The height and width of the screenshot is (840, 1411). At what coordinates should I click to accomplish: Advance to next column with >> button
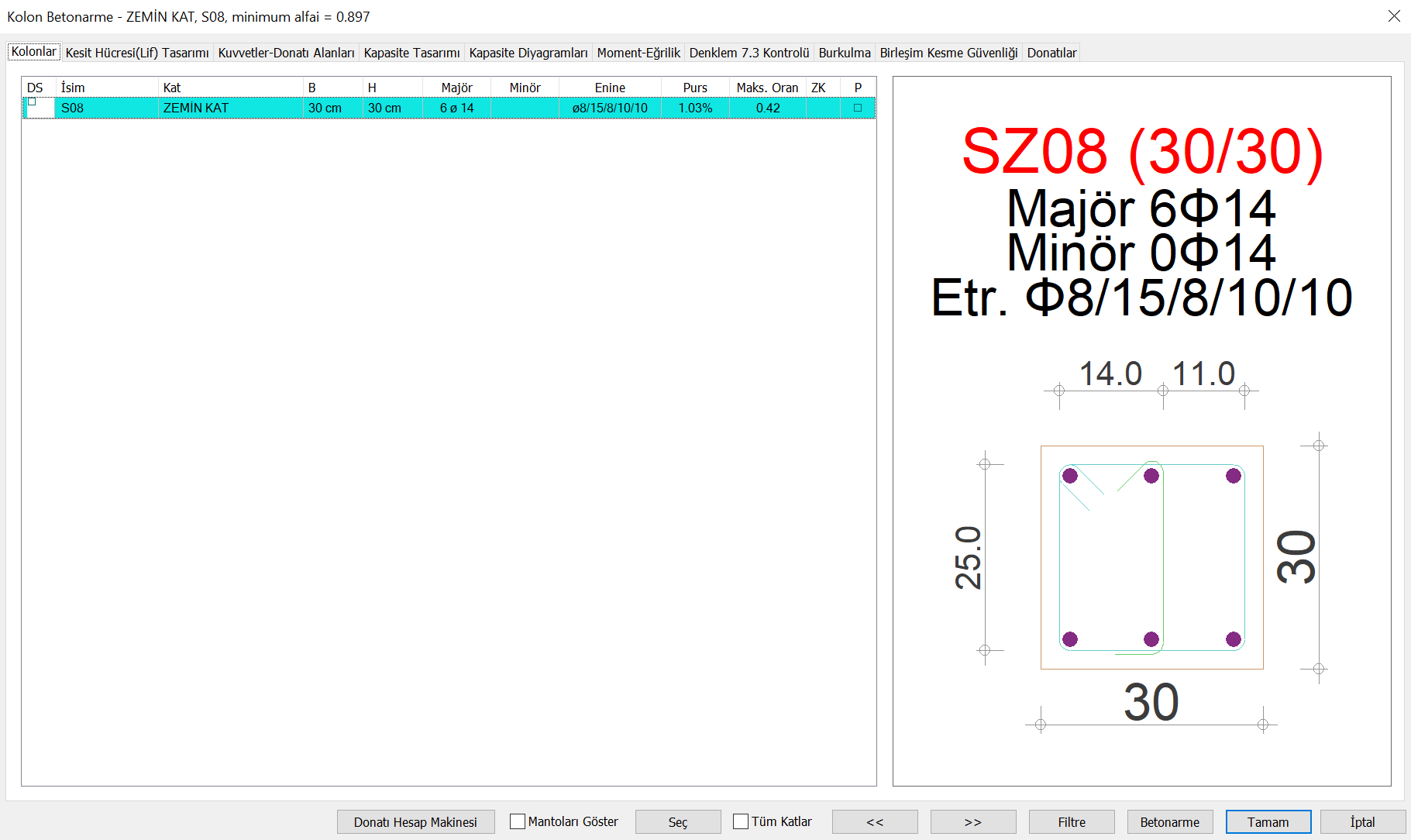click(x=972, y=822)
